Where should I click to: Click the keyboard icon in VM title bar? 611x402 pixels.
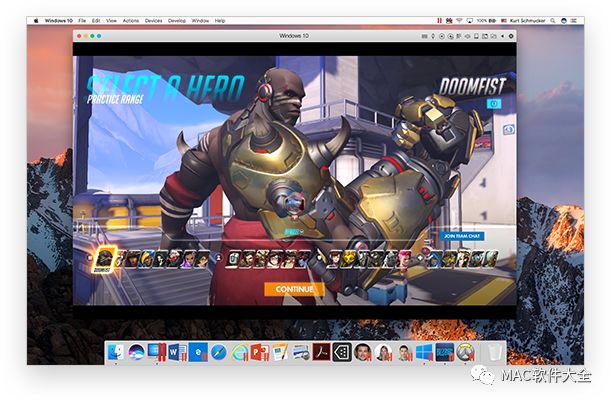[424, 36]
